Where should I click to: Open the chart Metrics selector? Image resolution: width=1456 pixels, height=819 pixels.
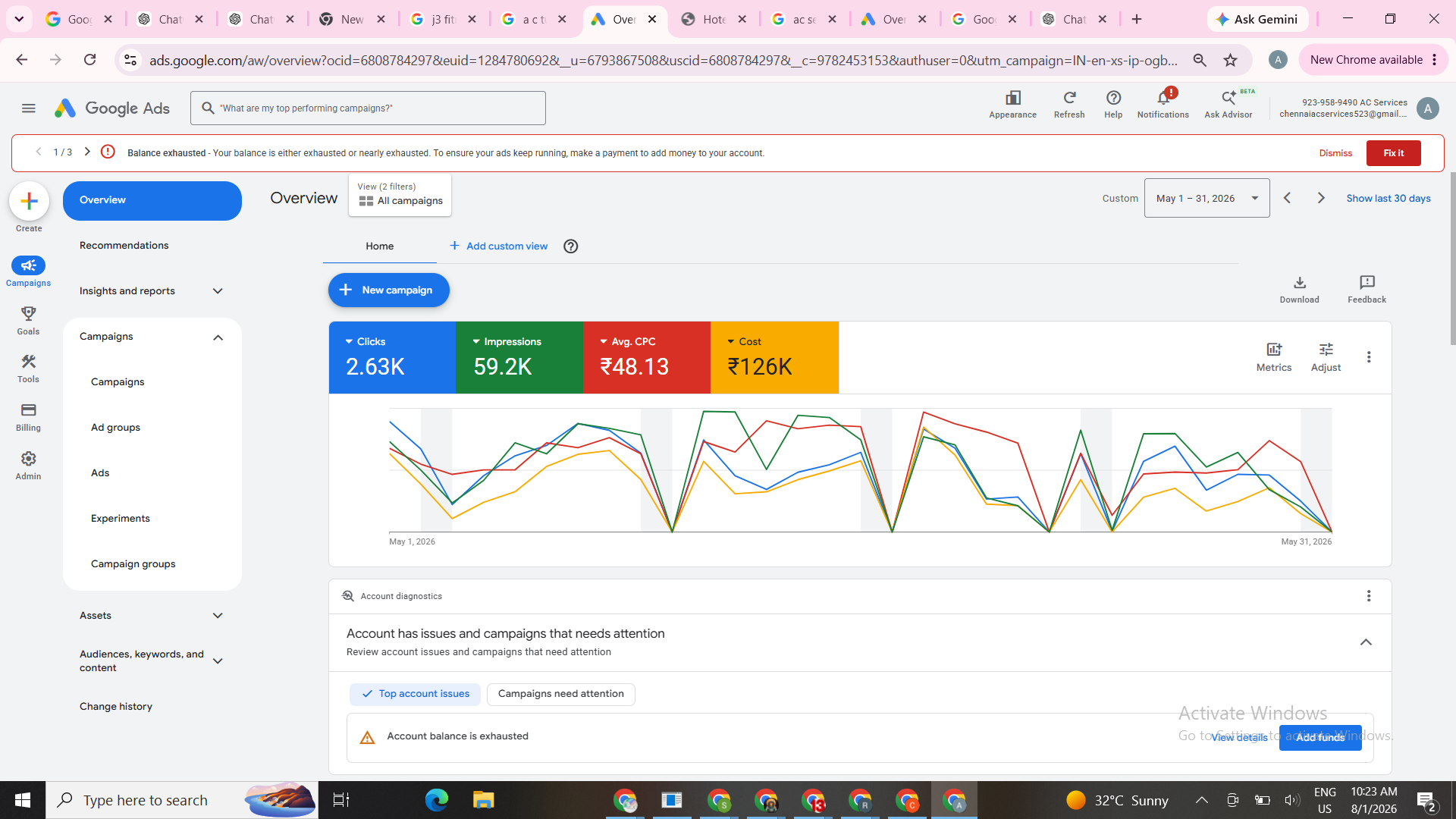click(1273, 357)
